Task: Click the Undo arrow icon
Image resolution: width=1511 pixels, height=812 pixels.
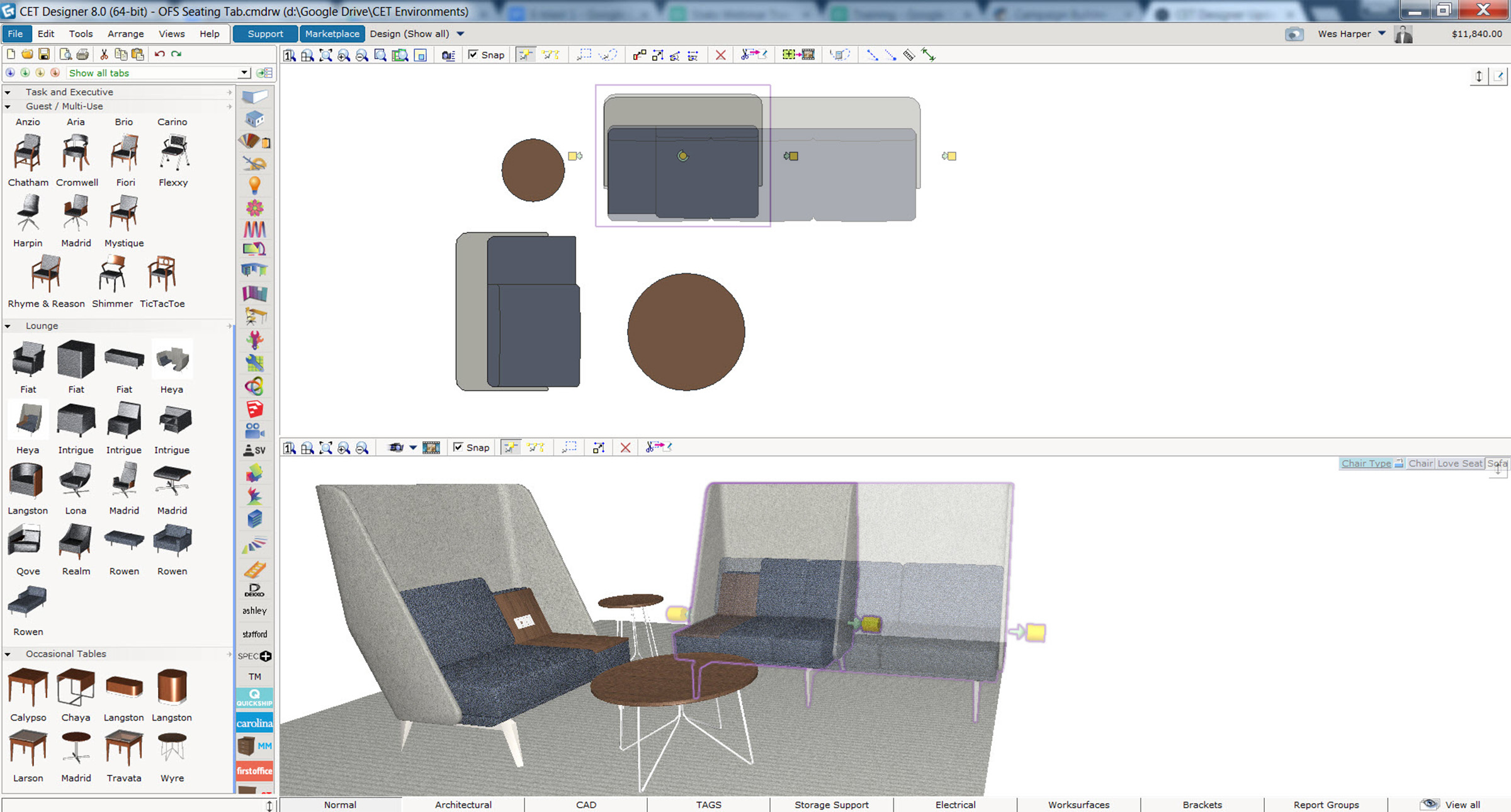Action: point(159,54)
